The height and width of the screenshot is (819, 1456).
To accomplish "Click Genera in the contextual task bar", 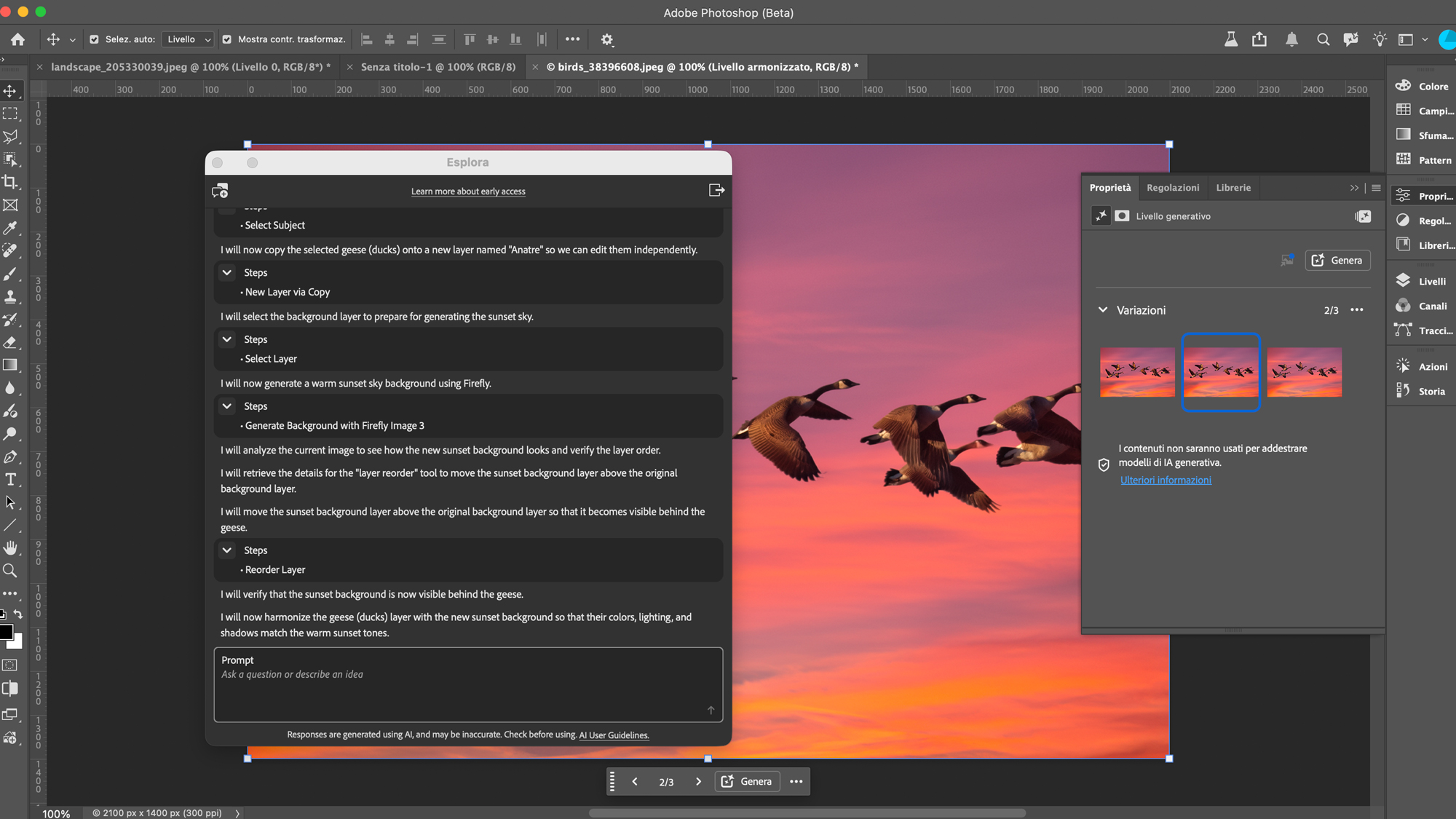I will click(x=748, y=781).
